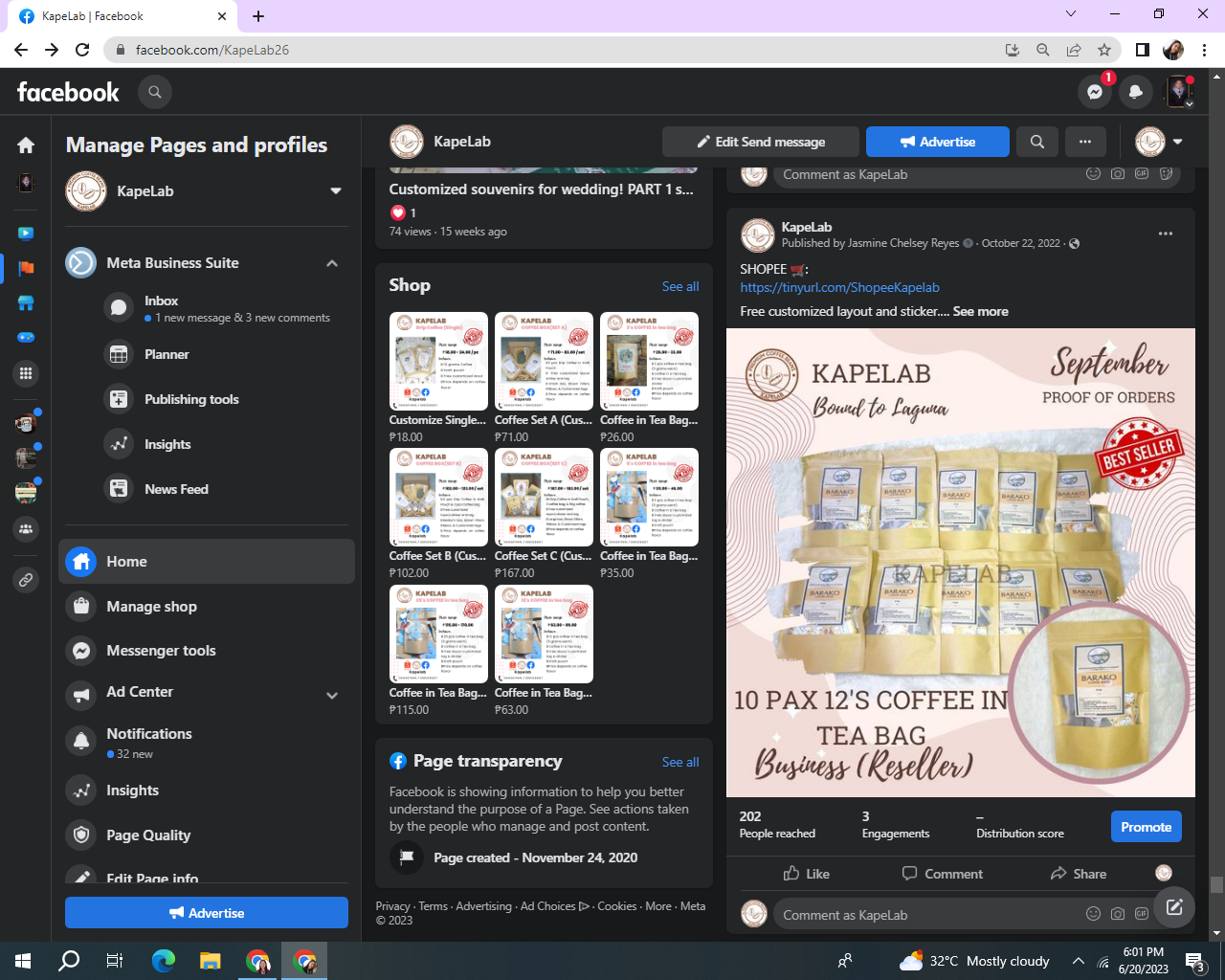Viewport: 1225px width, 980px height.
Task: Expand the Ad Center submenu
Action: (x=332, y=696)
